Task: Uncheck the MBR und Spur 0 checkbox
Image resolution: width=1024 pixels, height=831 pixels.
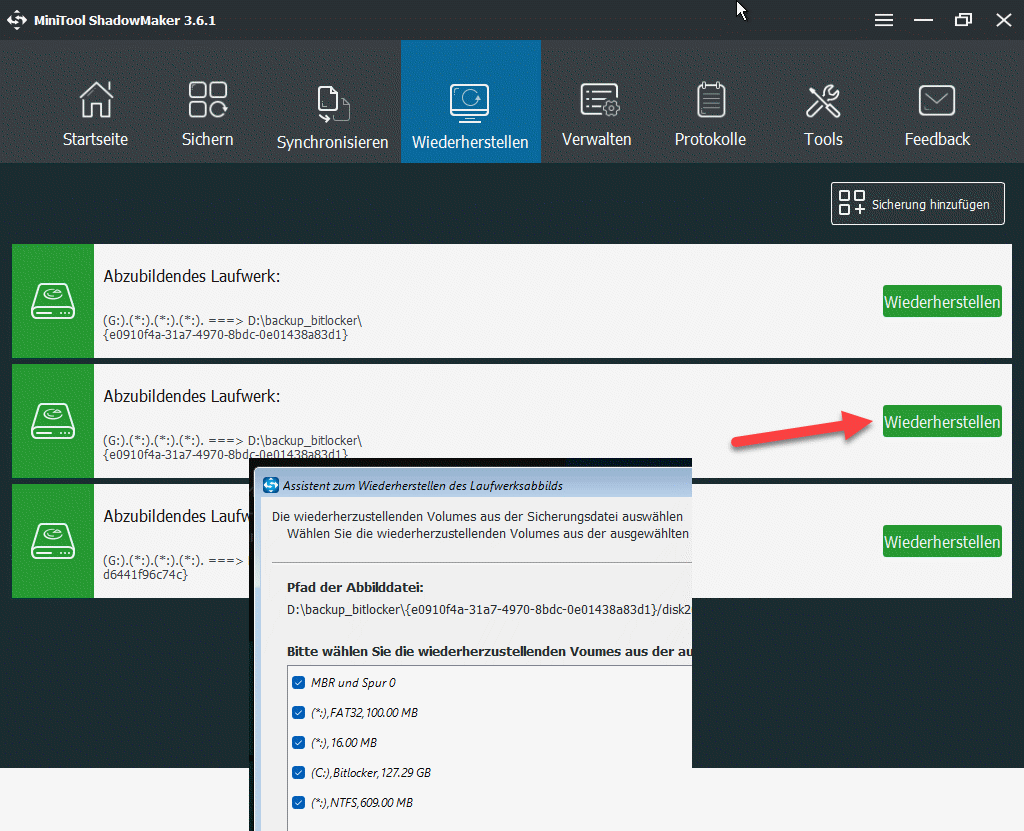Action: coord(298,683)
